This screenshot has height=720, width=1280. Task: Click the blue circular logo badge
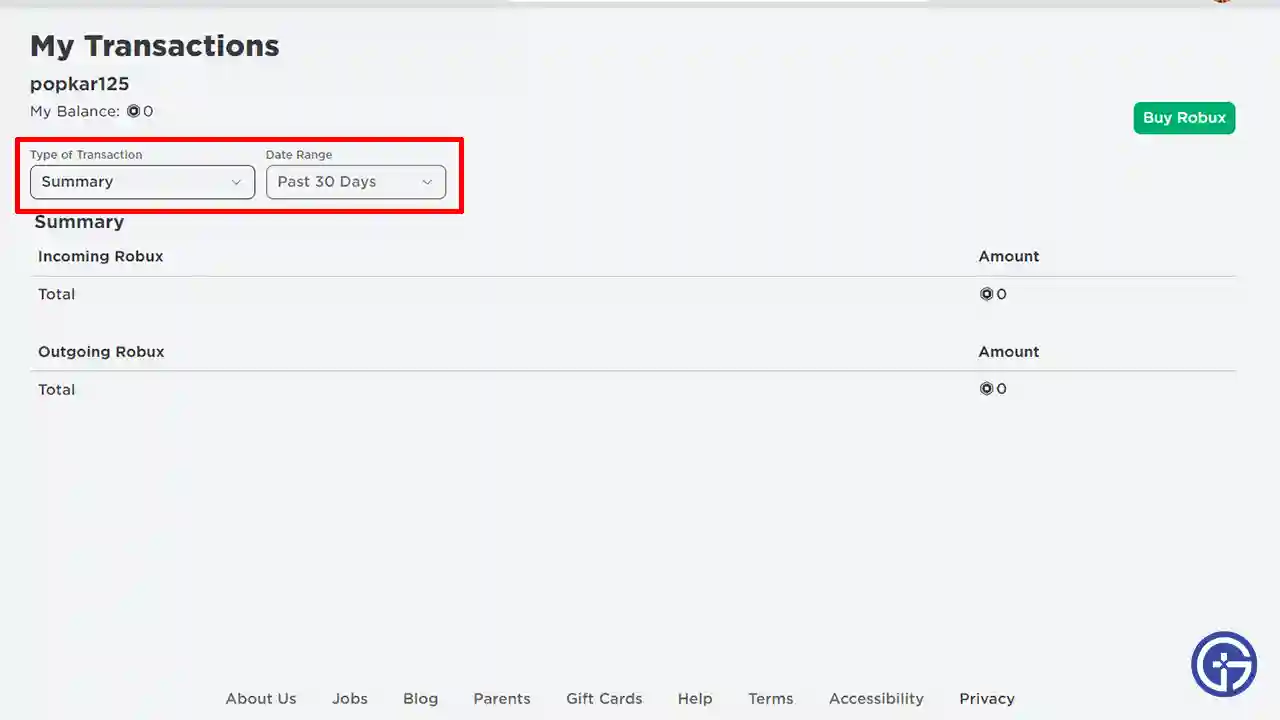pyautogui.click(x=1223, y=664)
